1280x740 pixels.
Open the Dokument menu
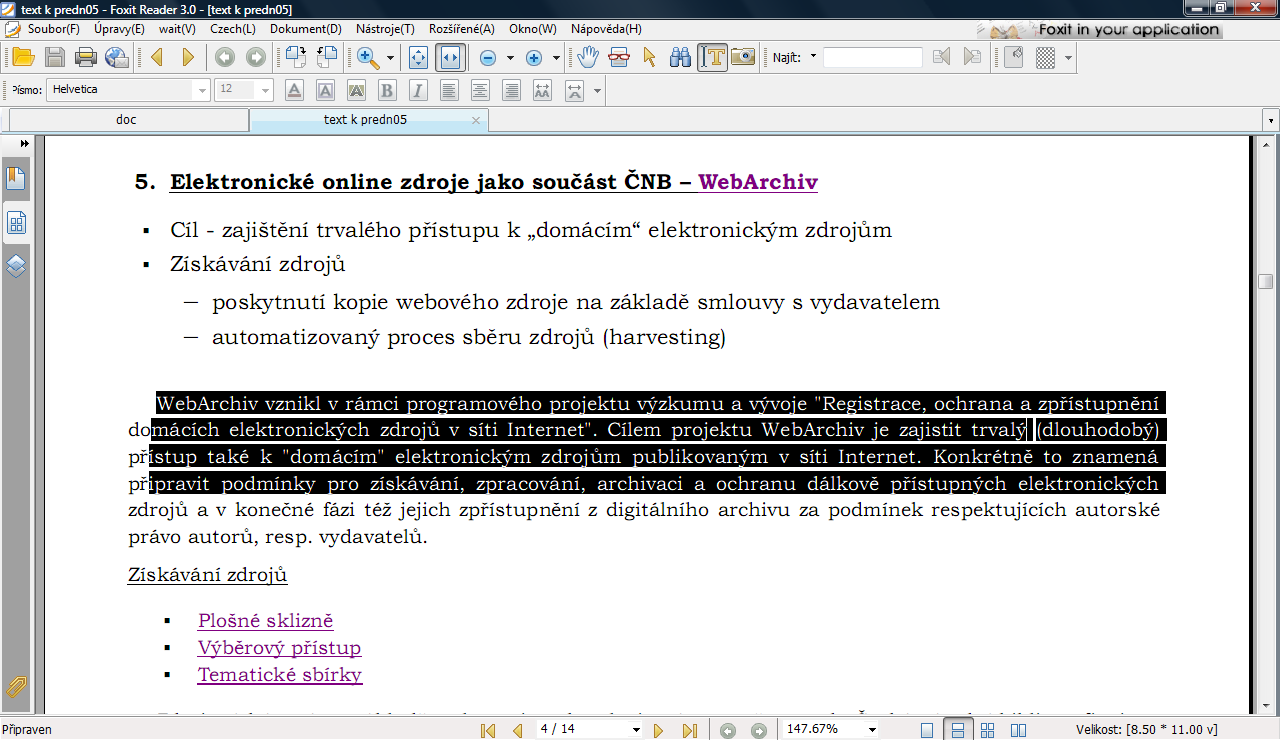(x=305, y=29)
